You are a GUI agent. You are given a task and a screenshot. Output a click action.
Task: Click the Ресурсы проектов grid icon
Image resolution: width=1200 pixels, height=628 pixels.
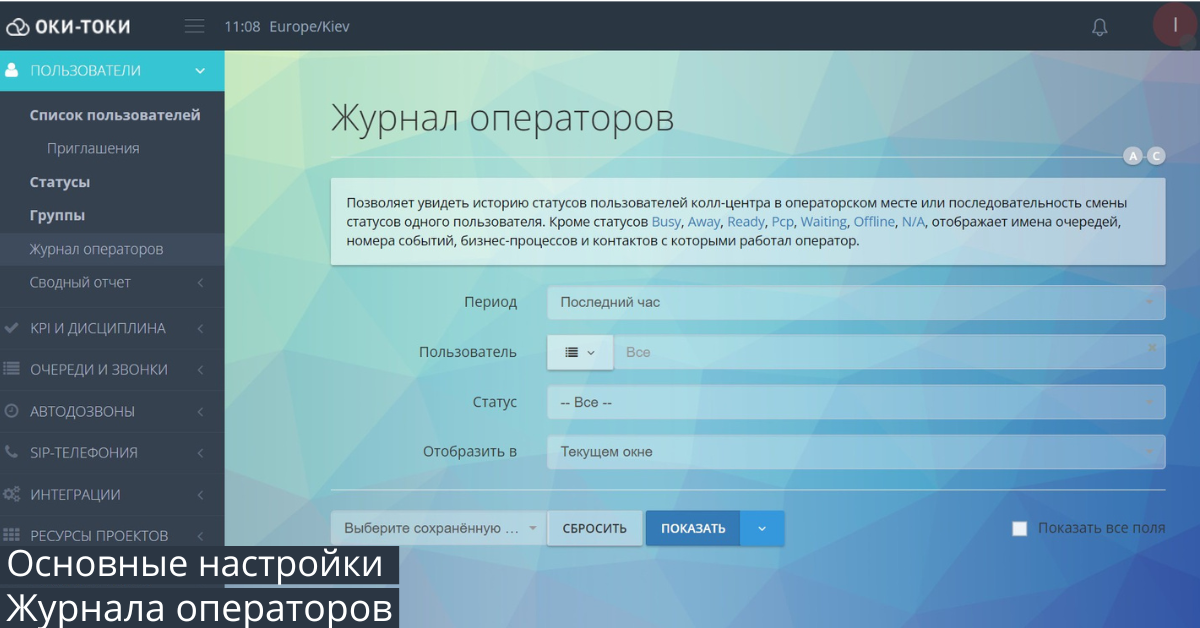tap(12, 535)
